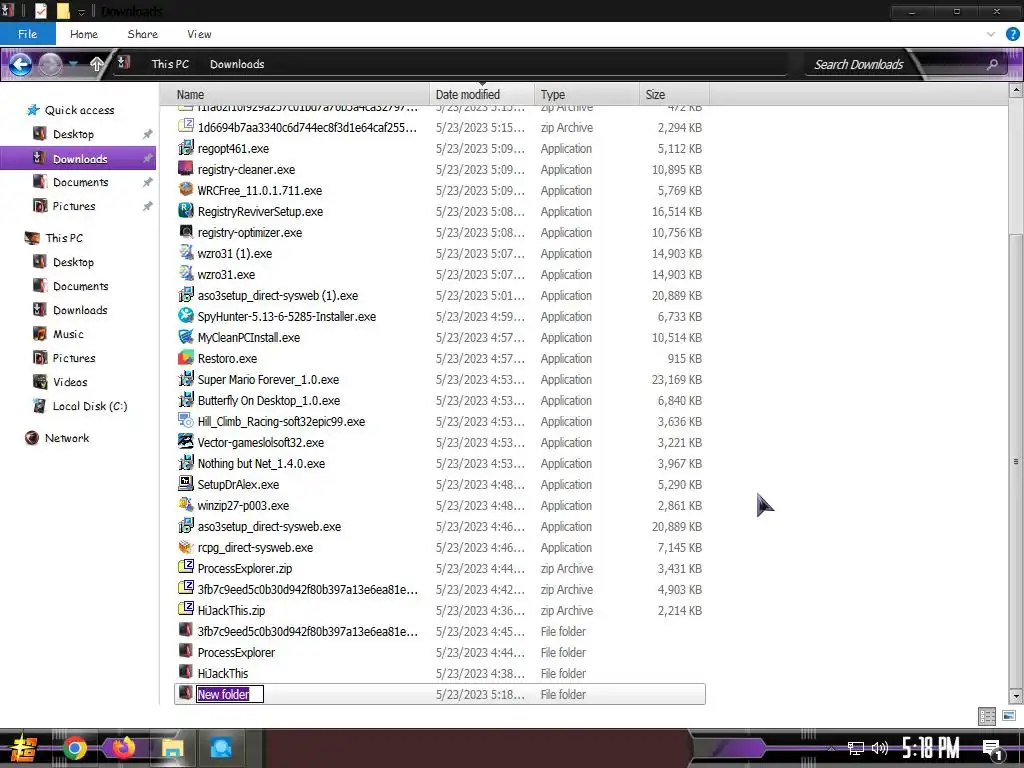Viewport: 1024px width, 768px height.
Task: Select pinned Downloads in Quick access
Action: point(80,159)
